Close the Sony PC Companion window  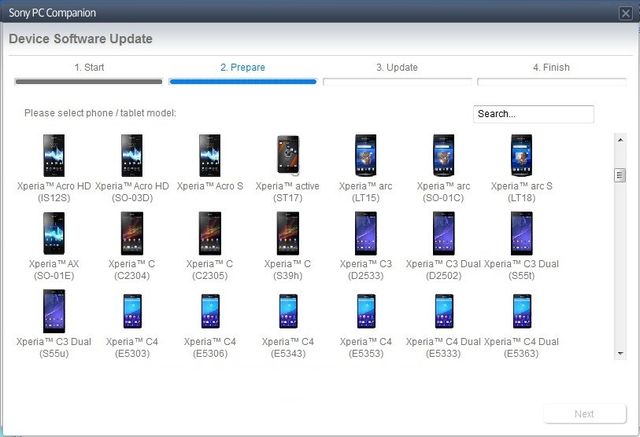[625, 13]
